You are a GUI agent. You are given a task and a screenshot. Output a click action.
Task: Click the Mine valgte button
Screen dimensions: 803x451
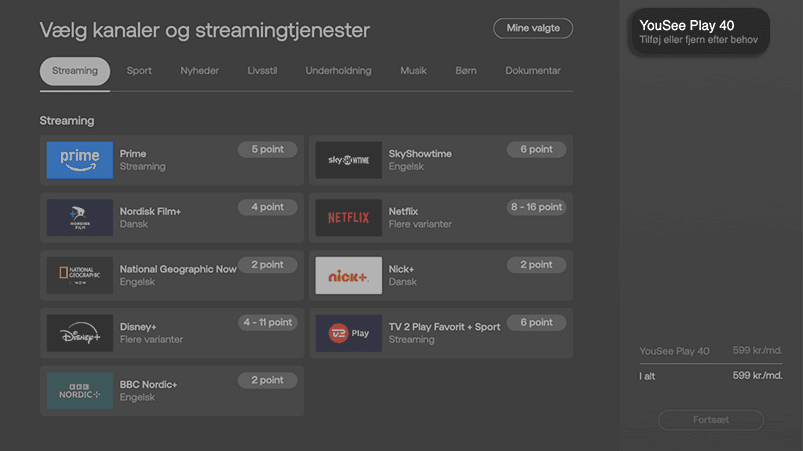click(533, 28)
